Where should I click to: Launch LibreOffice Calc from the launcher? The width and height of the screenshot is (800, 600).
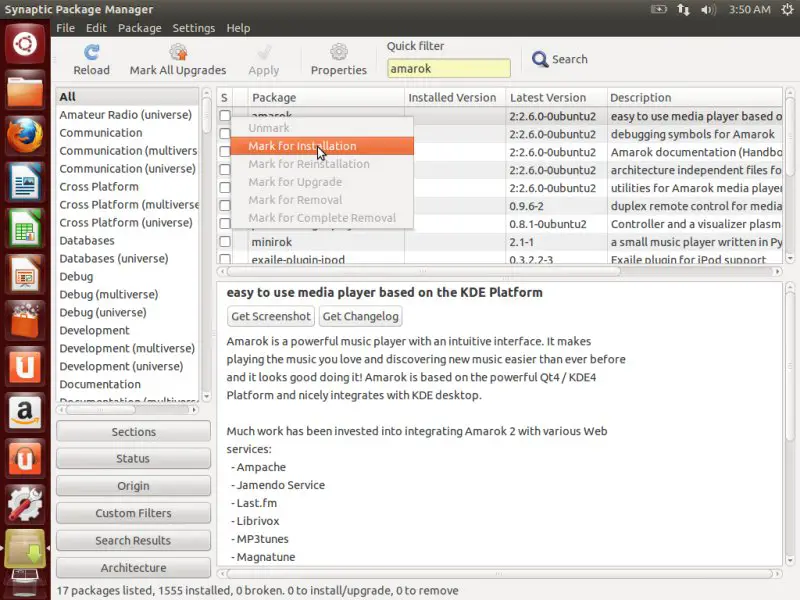pos(24,228)
